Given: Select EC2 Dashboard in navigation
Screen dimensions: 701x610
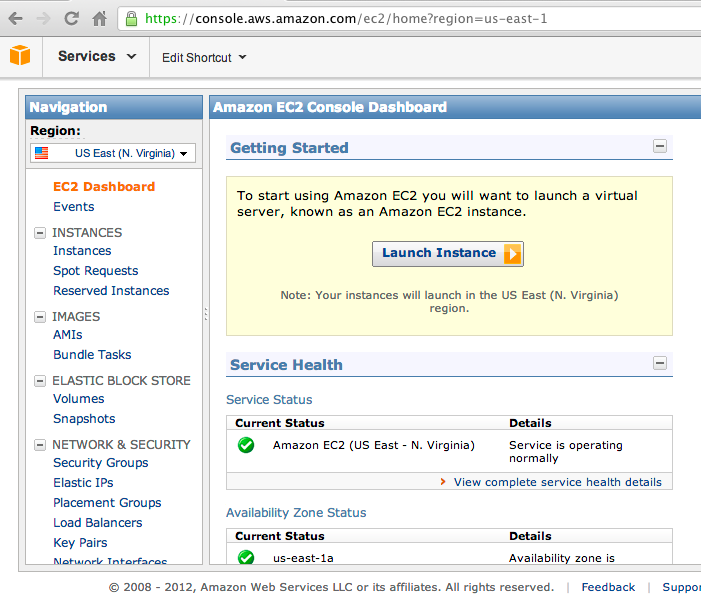Looking at the screenshot, I should tap(104, 186).
